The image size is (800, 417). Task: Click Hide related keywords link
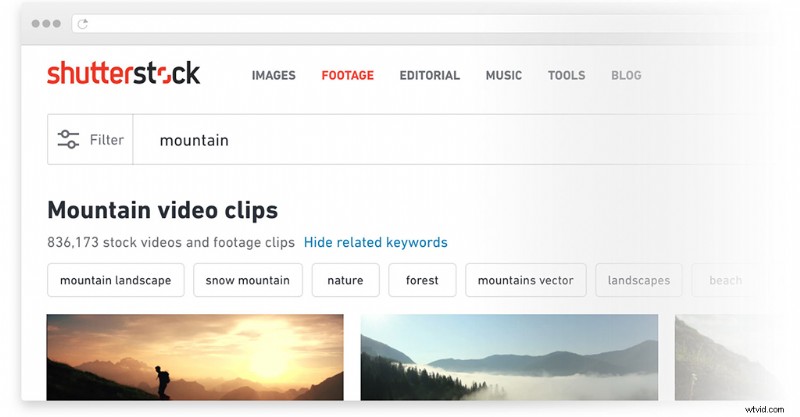tap(376, 242)
